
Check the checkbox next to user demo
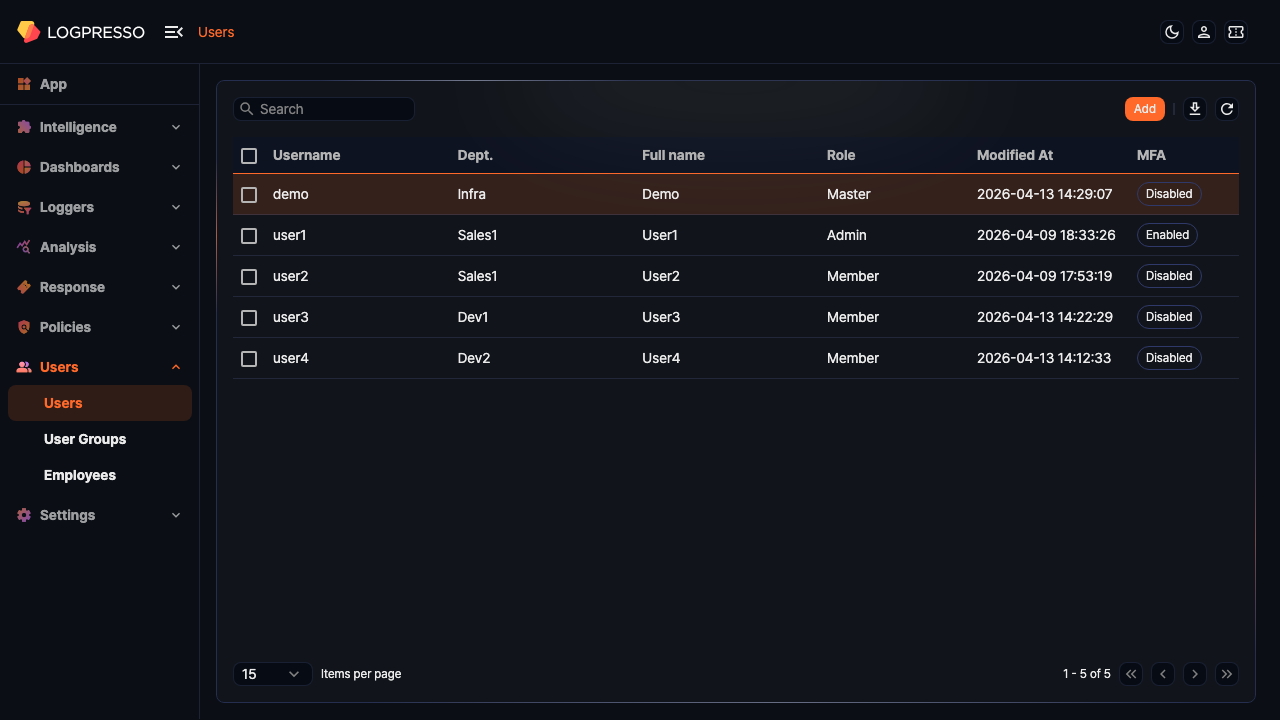point(249,194)
